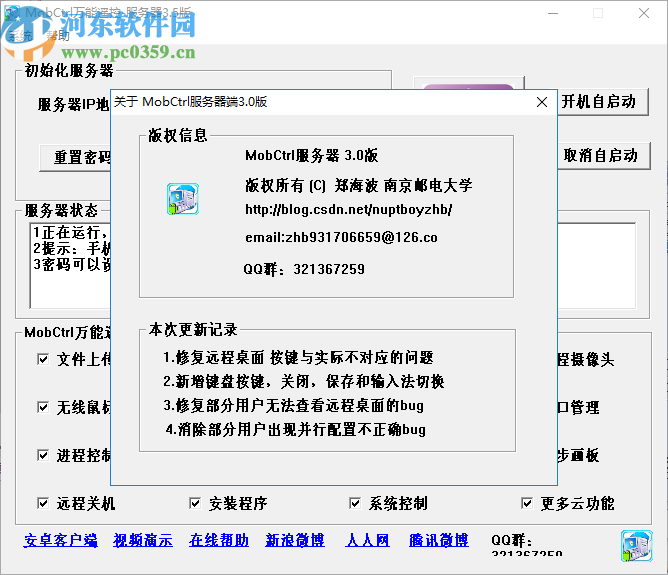This screenshot has height=575, width=668.
Task: Click the blog URL text in dialog
Action: click(x=348, y=210)
